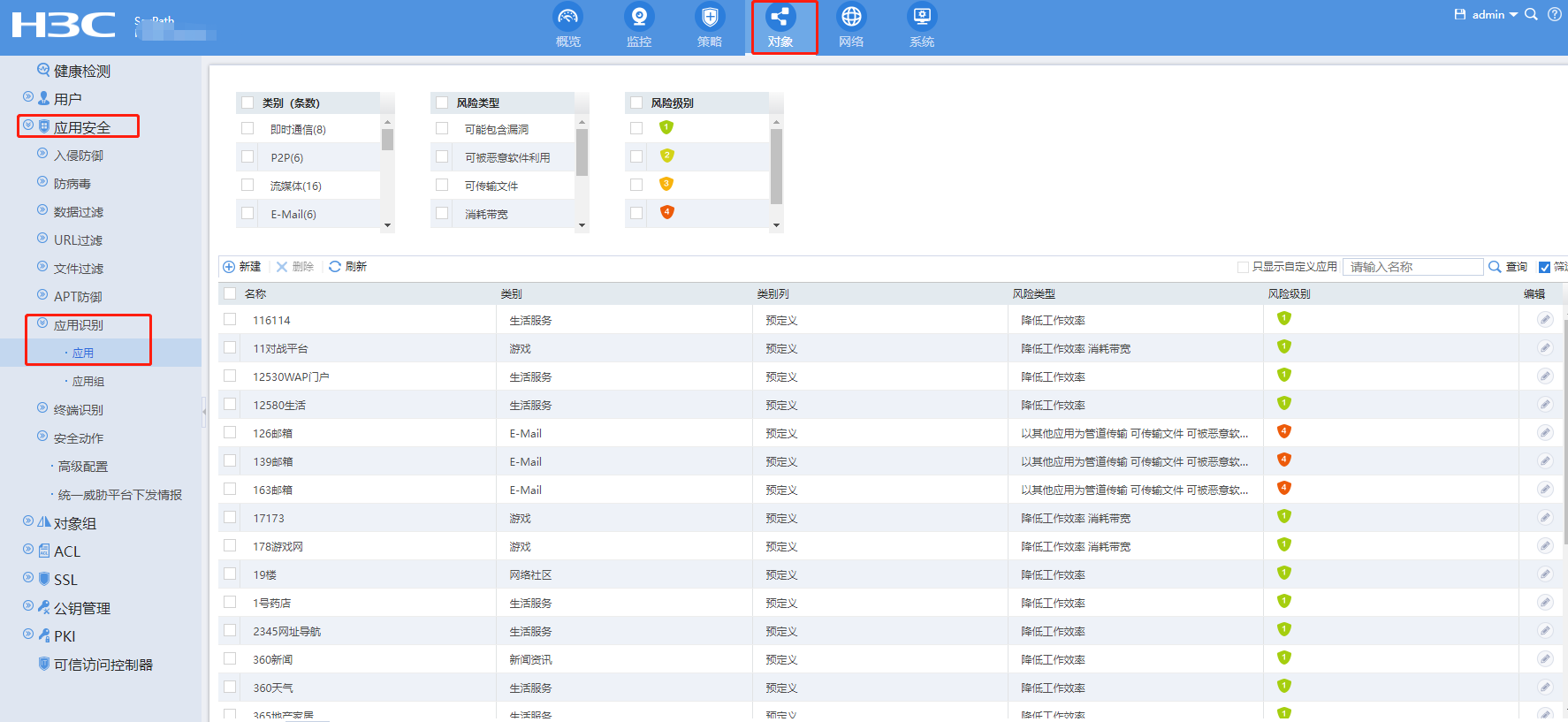Collapse the 应用识别 tree node
The image size is (1568, 722).
pyautogui.click(x=42, y=323)
